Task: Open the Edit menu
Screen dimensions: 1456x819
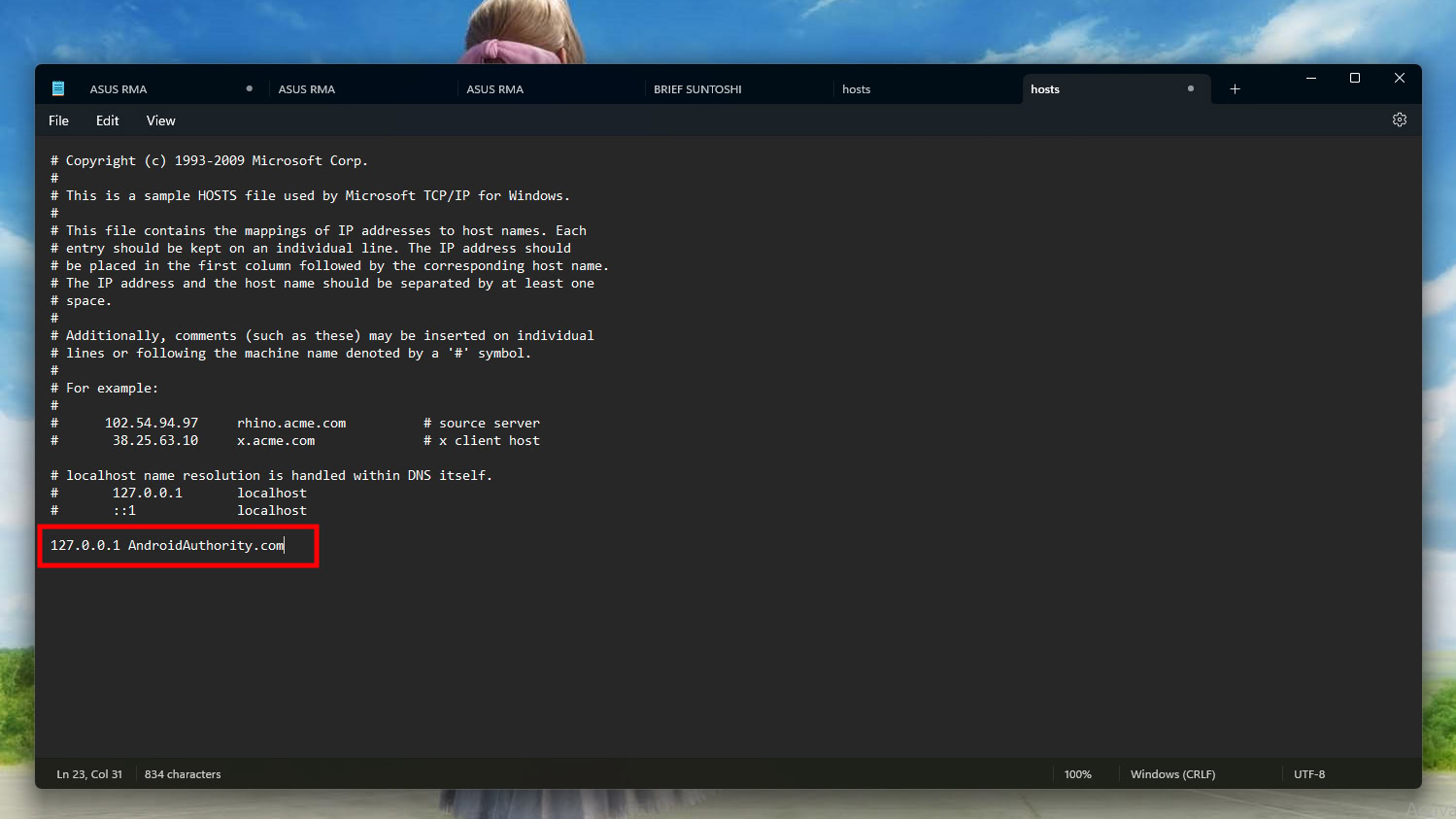Action: tap(107, 120)
